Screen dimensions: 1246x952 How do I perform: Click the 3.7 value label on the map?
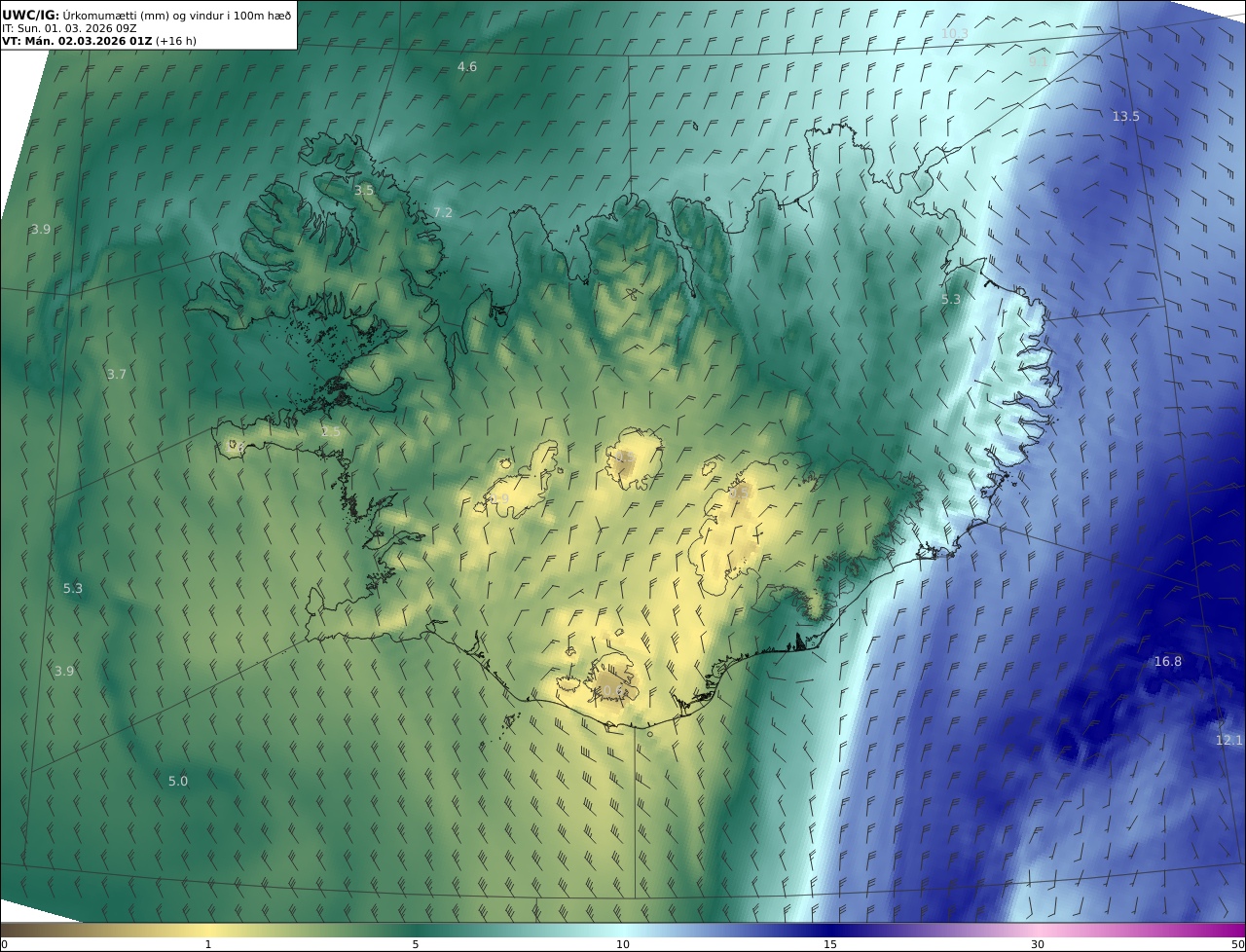tap(117, 374)
